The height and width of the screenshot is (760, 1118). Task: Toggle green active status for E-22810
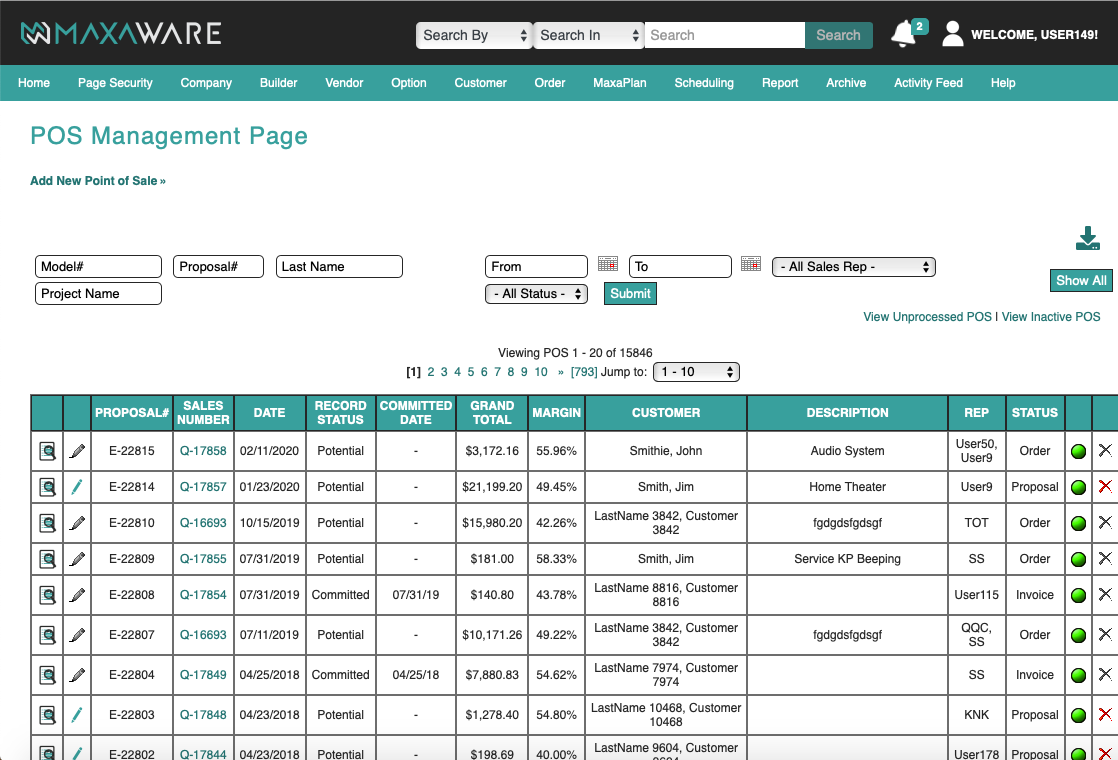(1079, 523)
